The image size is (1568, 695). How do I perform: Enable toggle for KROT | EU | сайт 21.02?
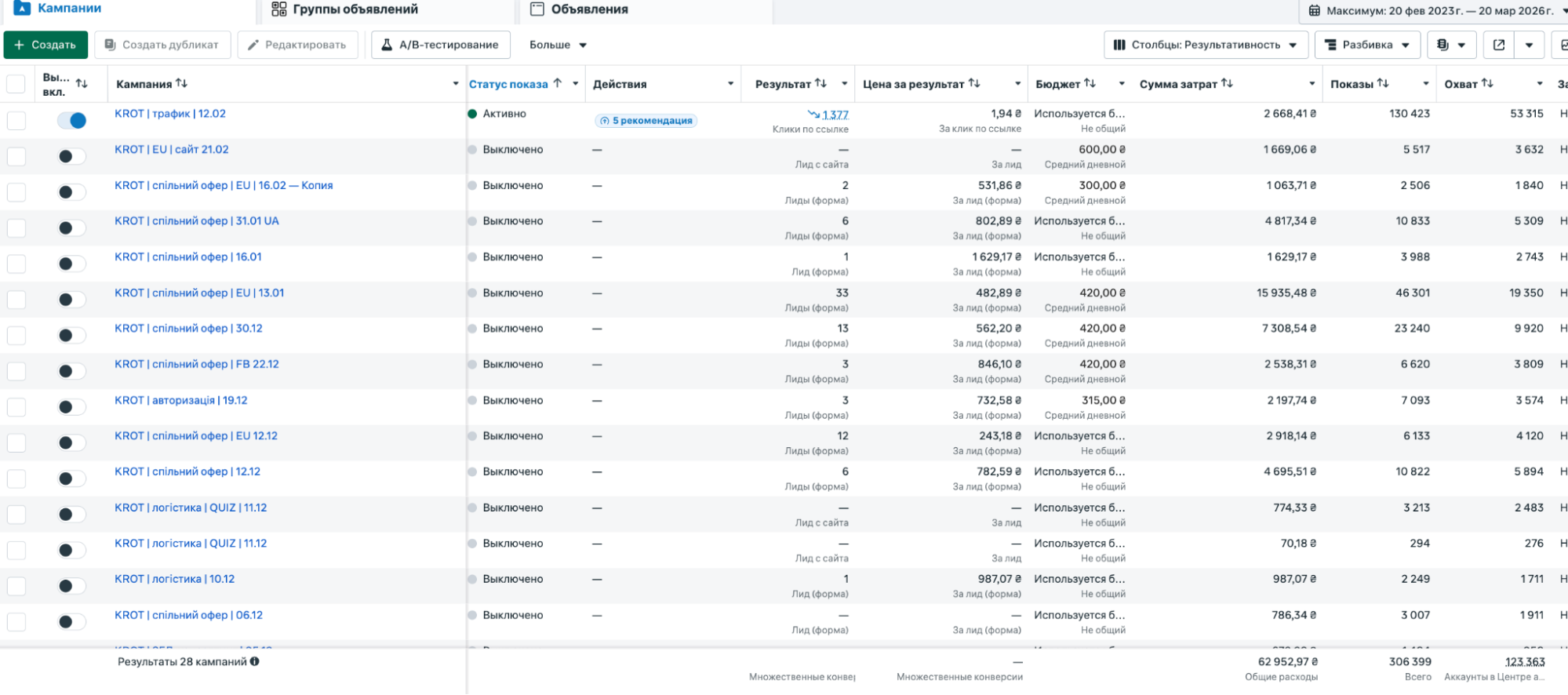click(72, 156)
